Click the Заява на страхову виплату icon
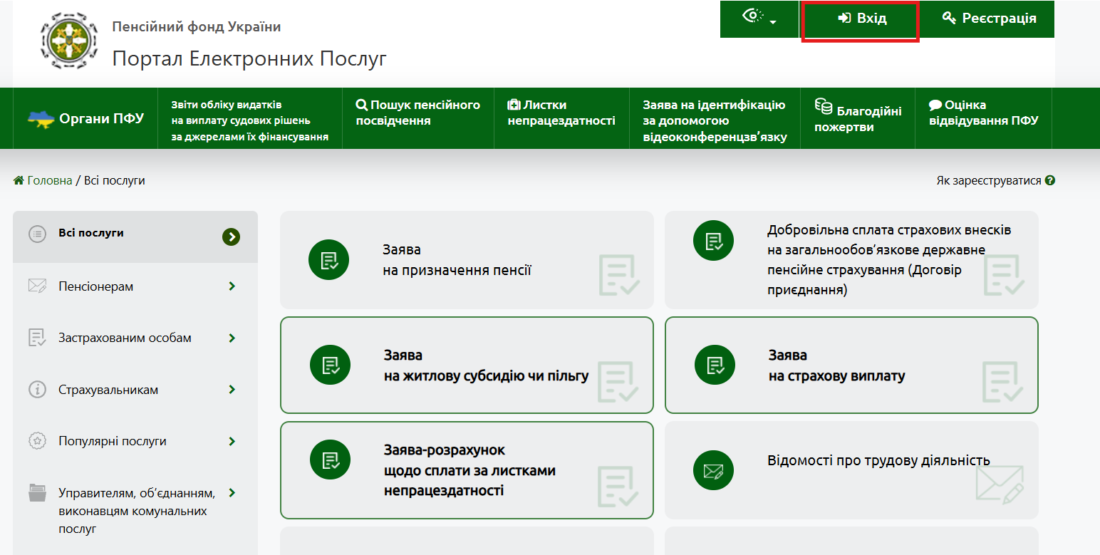Viewport: 1100px width, 555px height. [x=714, y=365]
